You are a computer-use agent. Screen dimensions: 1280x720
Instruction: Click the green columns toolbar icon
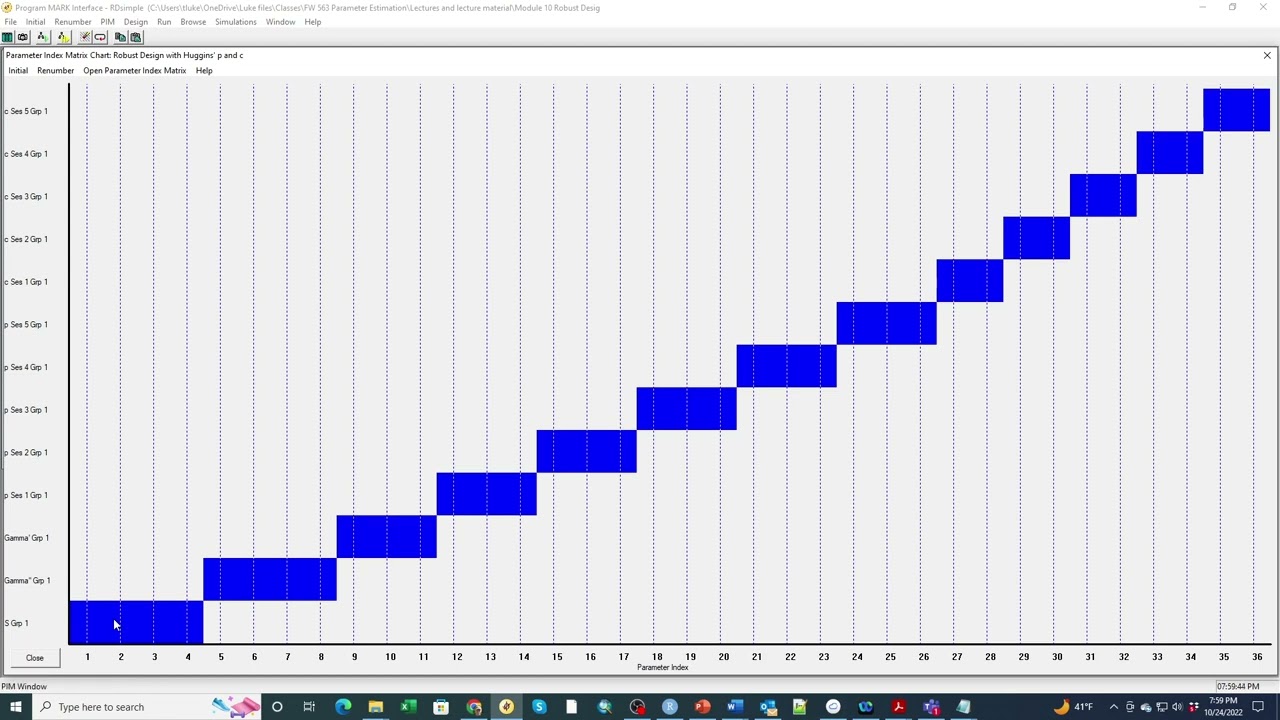(x=7, y=37)
